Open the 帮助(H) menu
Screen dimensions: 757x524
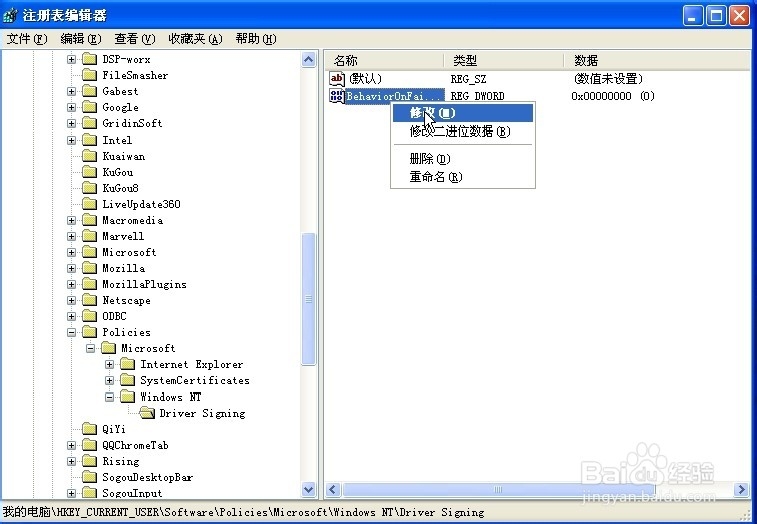tap(256, 39)
